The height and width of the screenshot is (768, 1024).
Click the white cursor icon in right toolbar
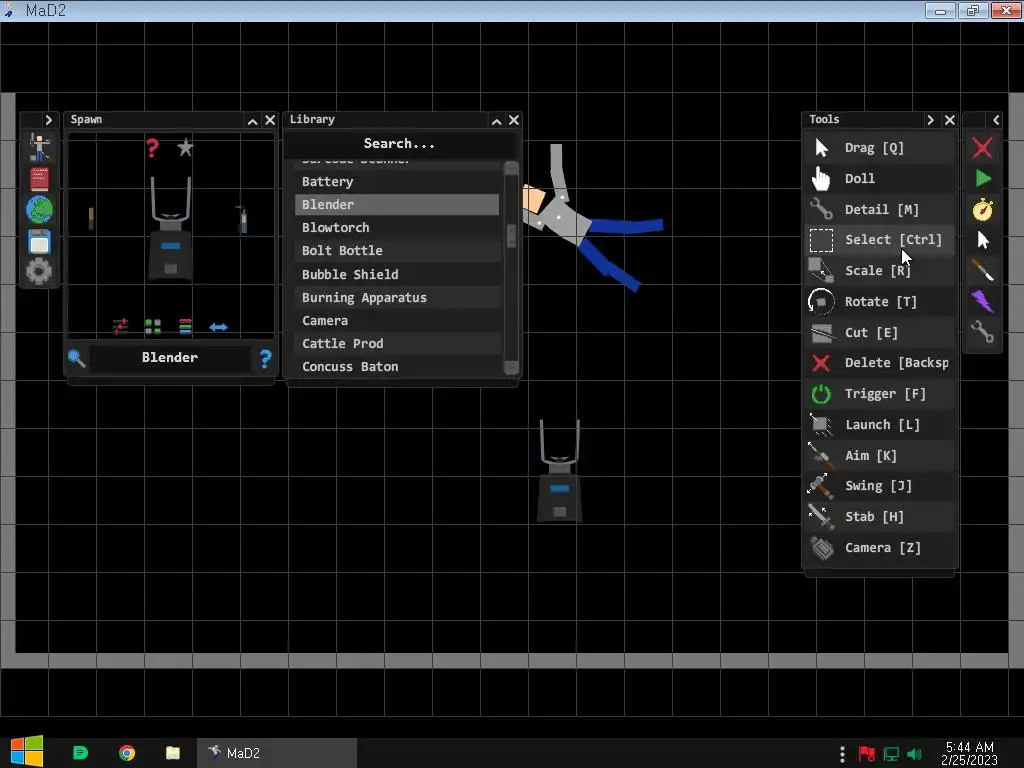(983, 240)
